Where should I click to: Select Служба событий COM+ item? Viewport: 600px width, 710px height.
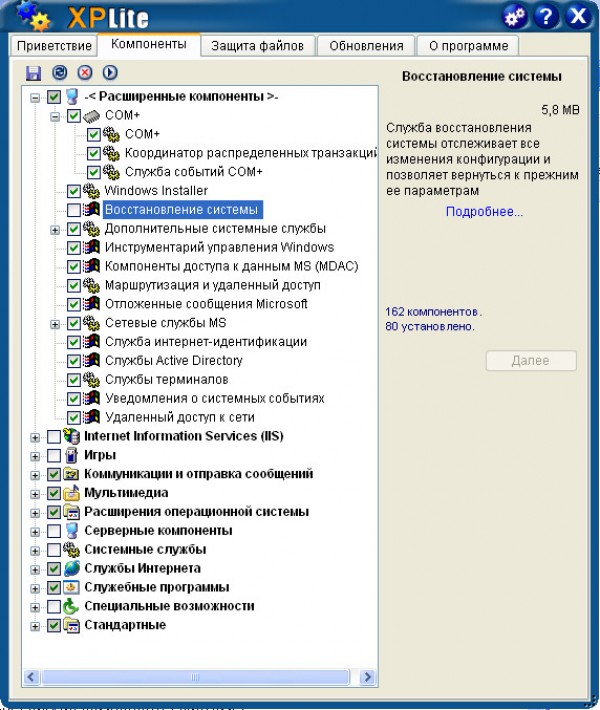pos(193,172)
